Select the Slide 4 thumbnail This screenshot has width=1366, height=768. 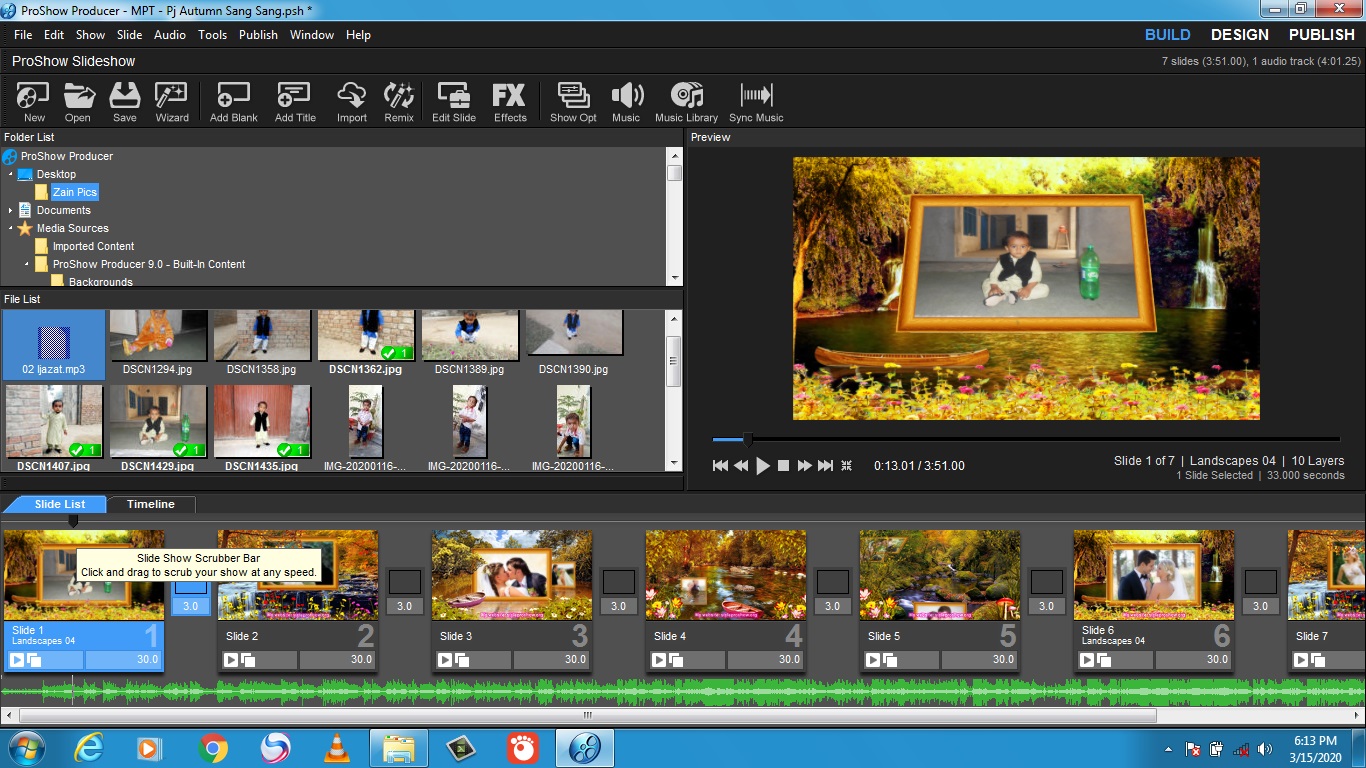pos(725,575)
